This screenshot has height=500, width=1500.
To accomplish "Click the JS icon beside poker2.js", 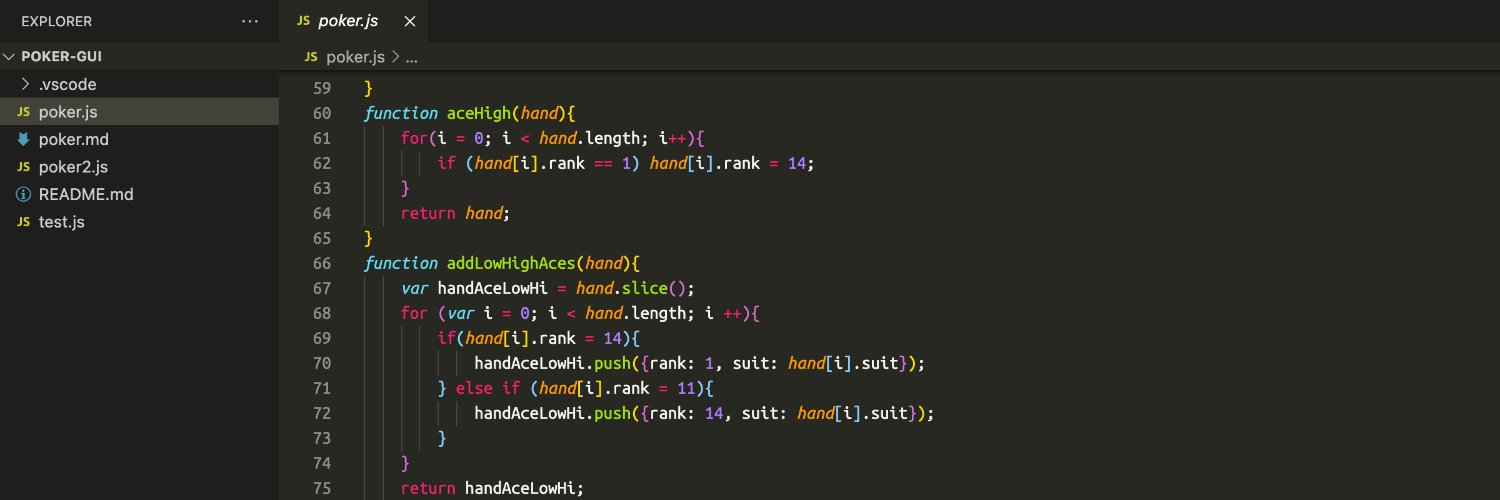I will [24, 167].
